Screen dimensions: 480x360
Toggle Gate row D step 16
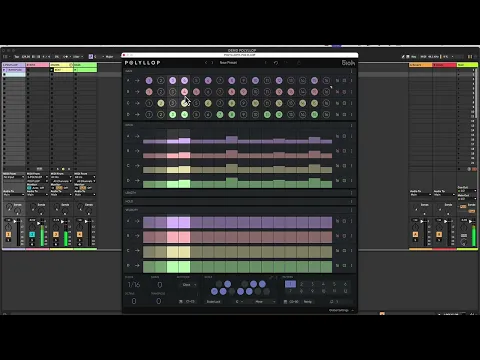[x=326, y=115]
